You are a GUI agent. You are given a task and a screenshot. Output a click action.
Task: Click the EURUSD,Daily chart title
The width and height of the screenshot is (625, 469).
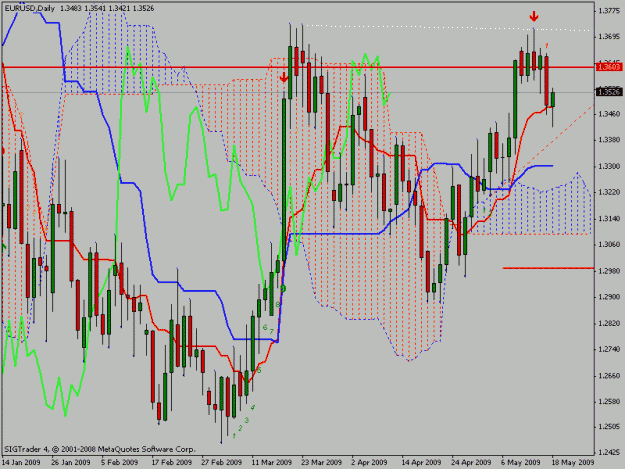(29, 8)
